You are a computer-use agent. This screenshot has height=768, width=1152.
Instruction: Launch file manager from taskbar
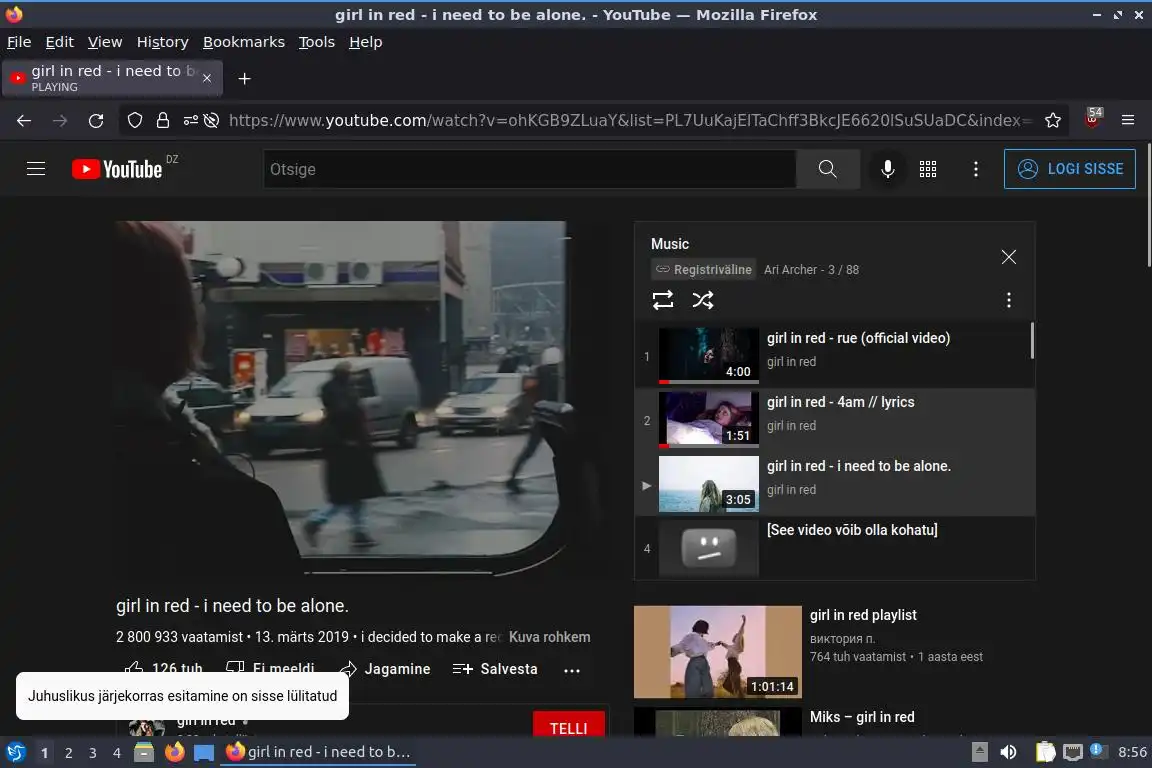click(144, 753)
